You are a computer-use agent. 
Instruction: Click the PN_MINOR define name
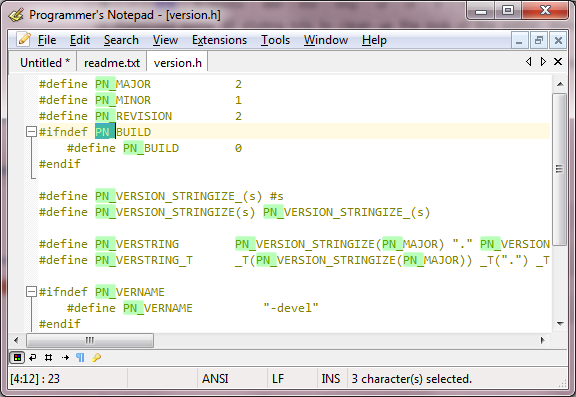[x=123, y=100]
